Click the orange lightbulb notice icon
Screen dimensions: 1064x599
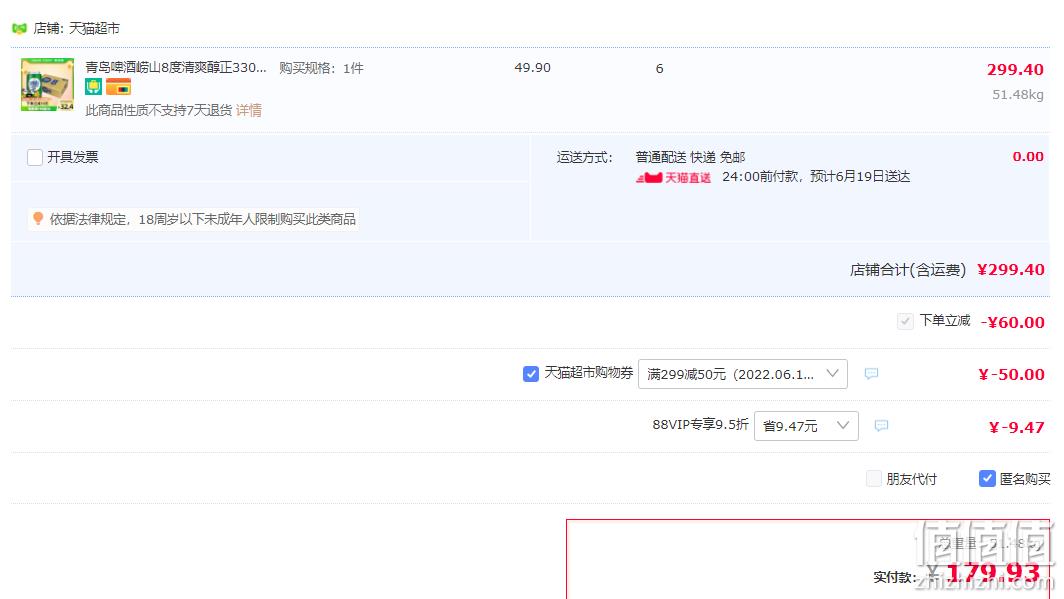38,218
